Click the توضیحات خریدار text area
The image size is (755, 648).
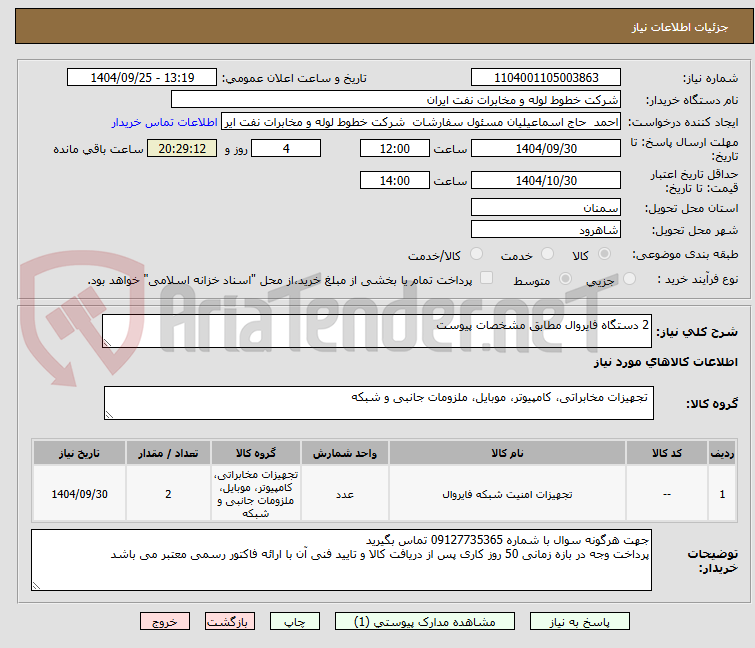pyautogui.click(x=341, y=560)
